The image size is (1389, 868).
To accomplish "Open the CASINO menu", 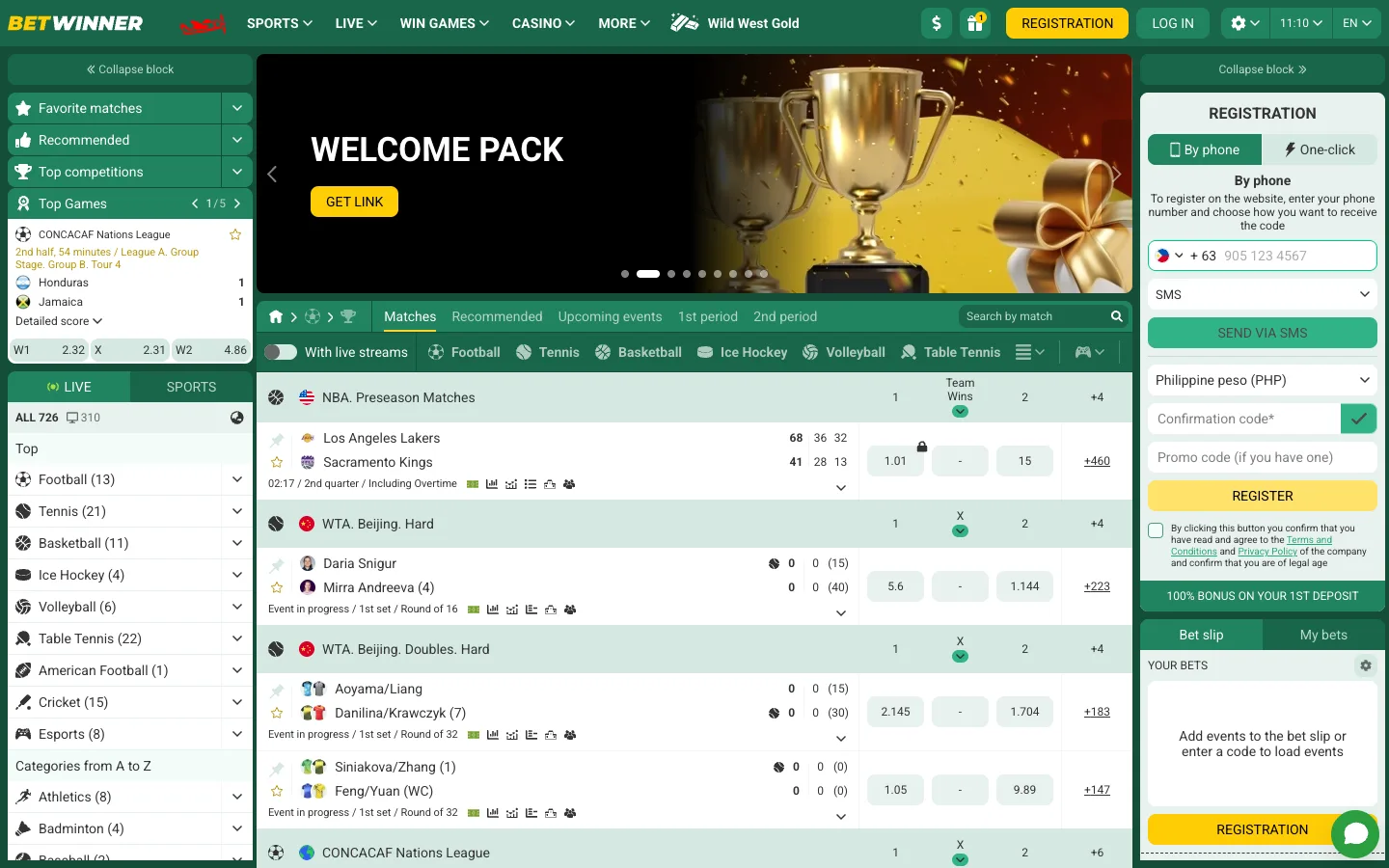I will [543, 23].
